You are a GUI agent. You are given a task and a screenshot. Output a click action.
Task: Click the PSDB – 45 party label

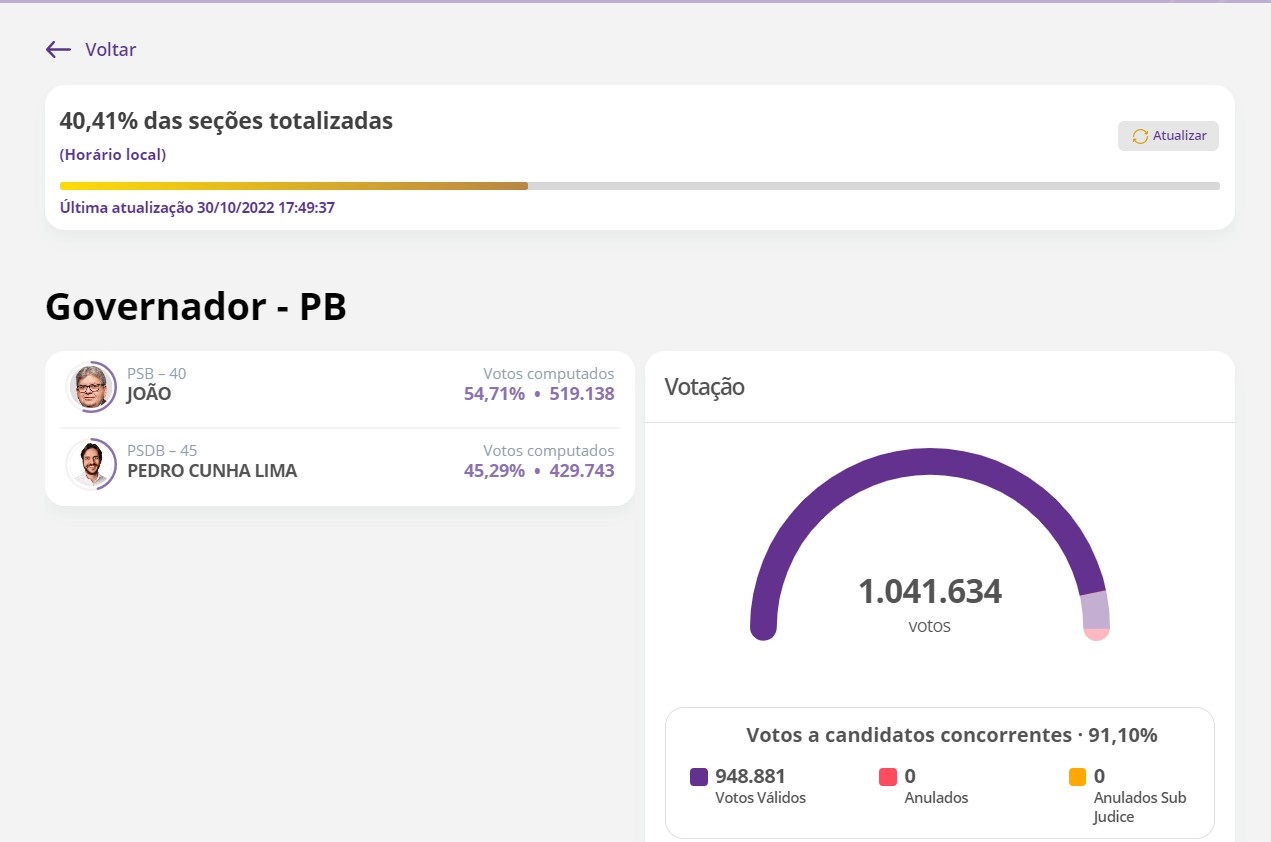tap(162, 451)
